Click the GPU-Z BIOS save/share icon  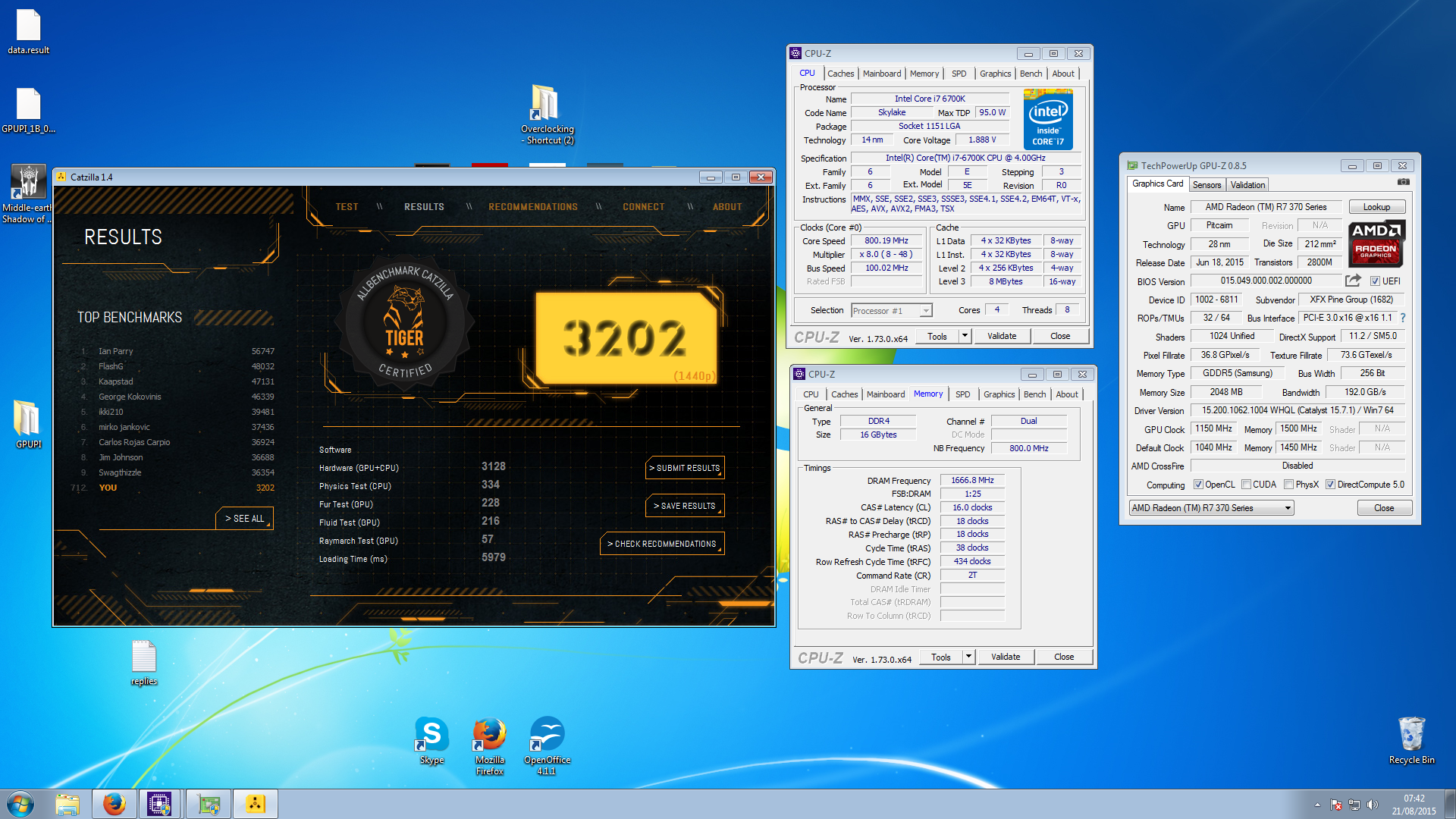click(1353, 281)
